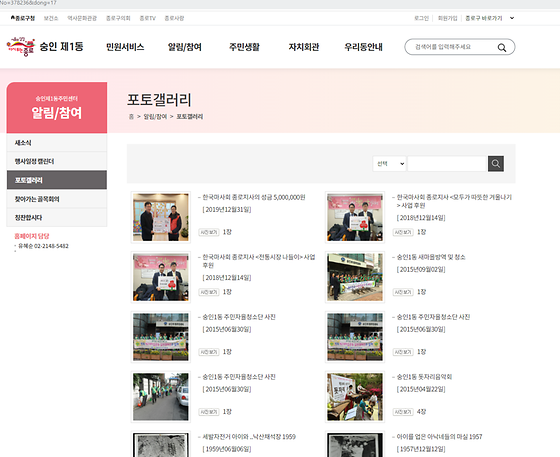Expand the 종로구 바로가기 dropdown
Screen dimensions: 560x457
pyautogui.click(x=490, y=18)
